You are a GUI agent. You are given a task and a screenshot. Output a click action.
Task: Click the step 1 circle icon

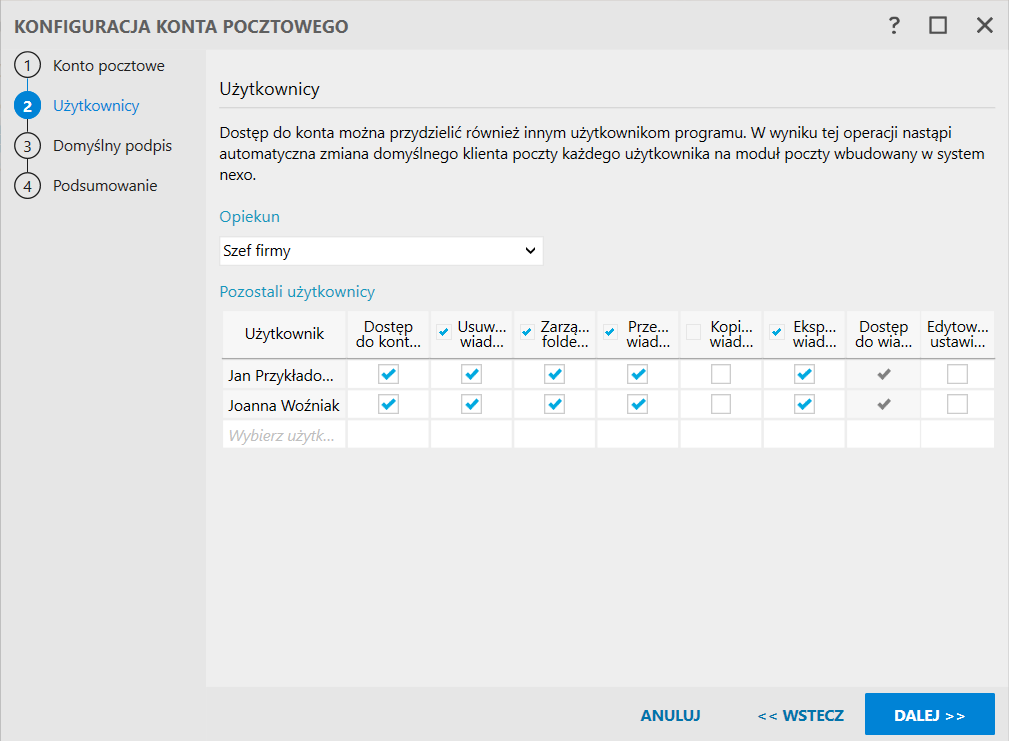pos(28,66)
